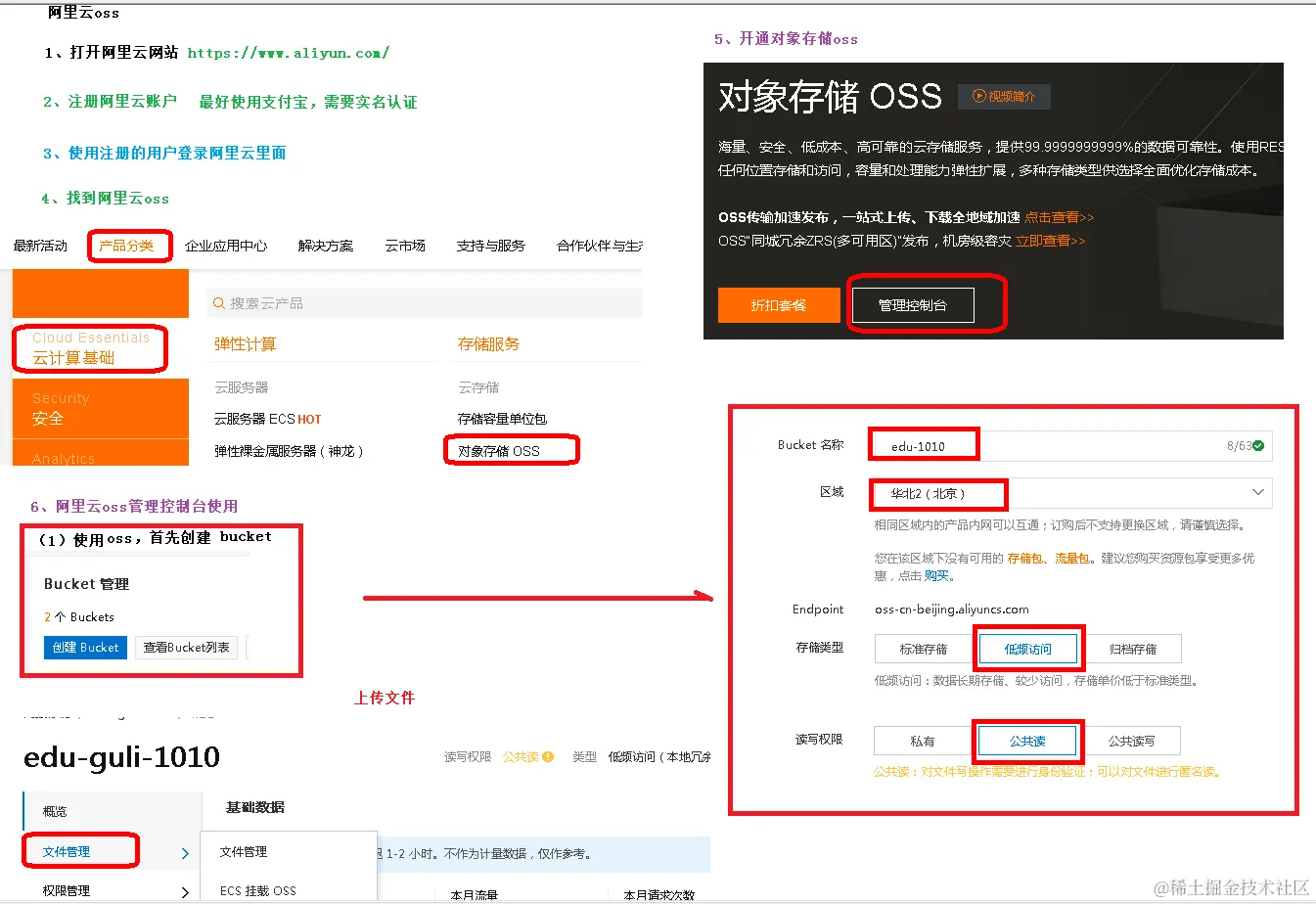The image size is (1316, 904).
Task: Click the 管理控制台 button
Action: (913, 305)
